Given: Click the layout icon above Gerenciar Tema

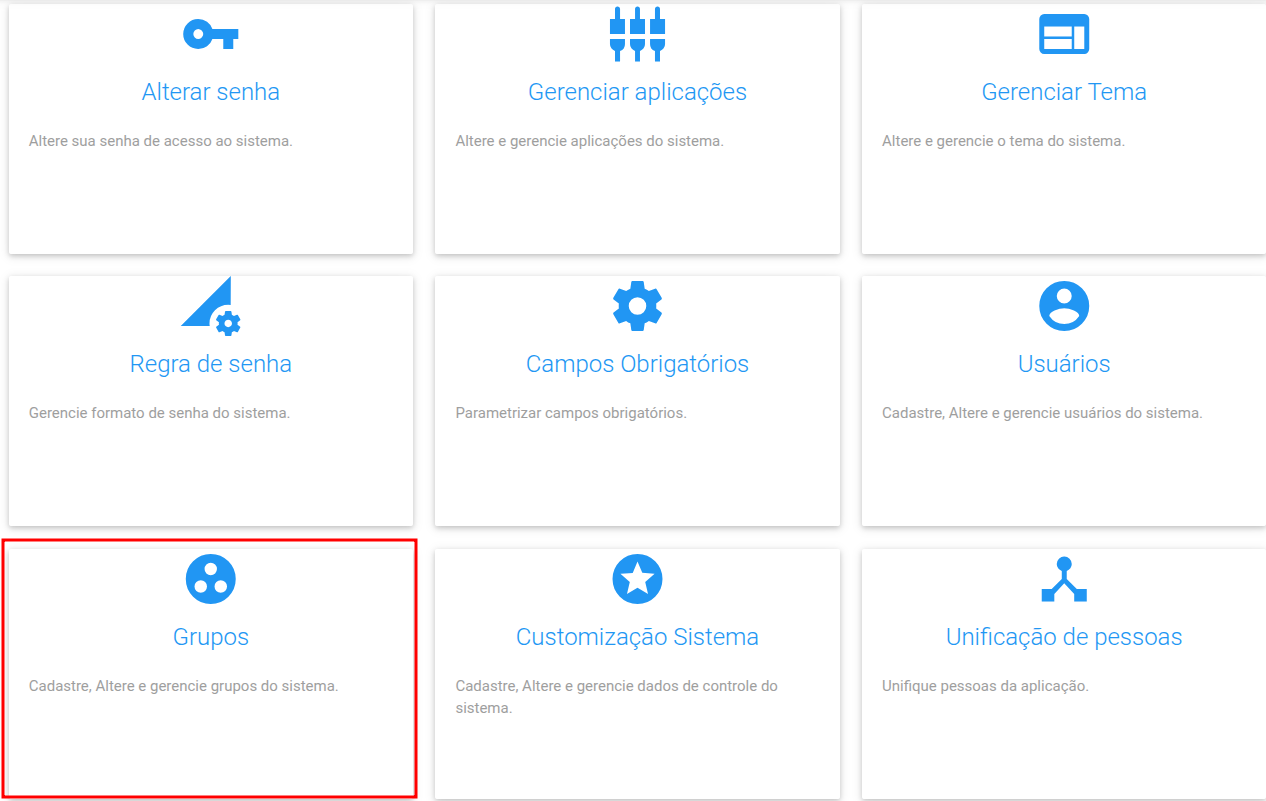Looking at the screenshot, I should coord(1064,33).
